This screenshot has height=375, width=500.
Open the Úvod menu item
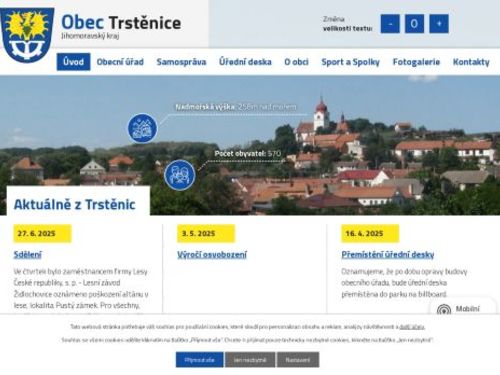73,62
